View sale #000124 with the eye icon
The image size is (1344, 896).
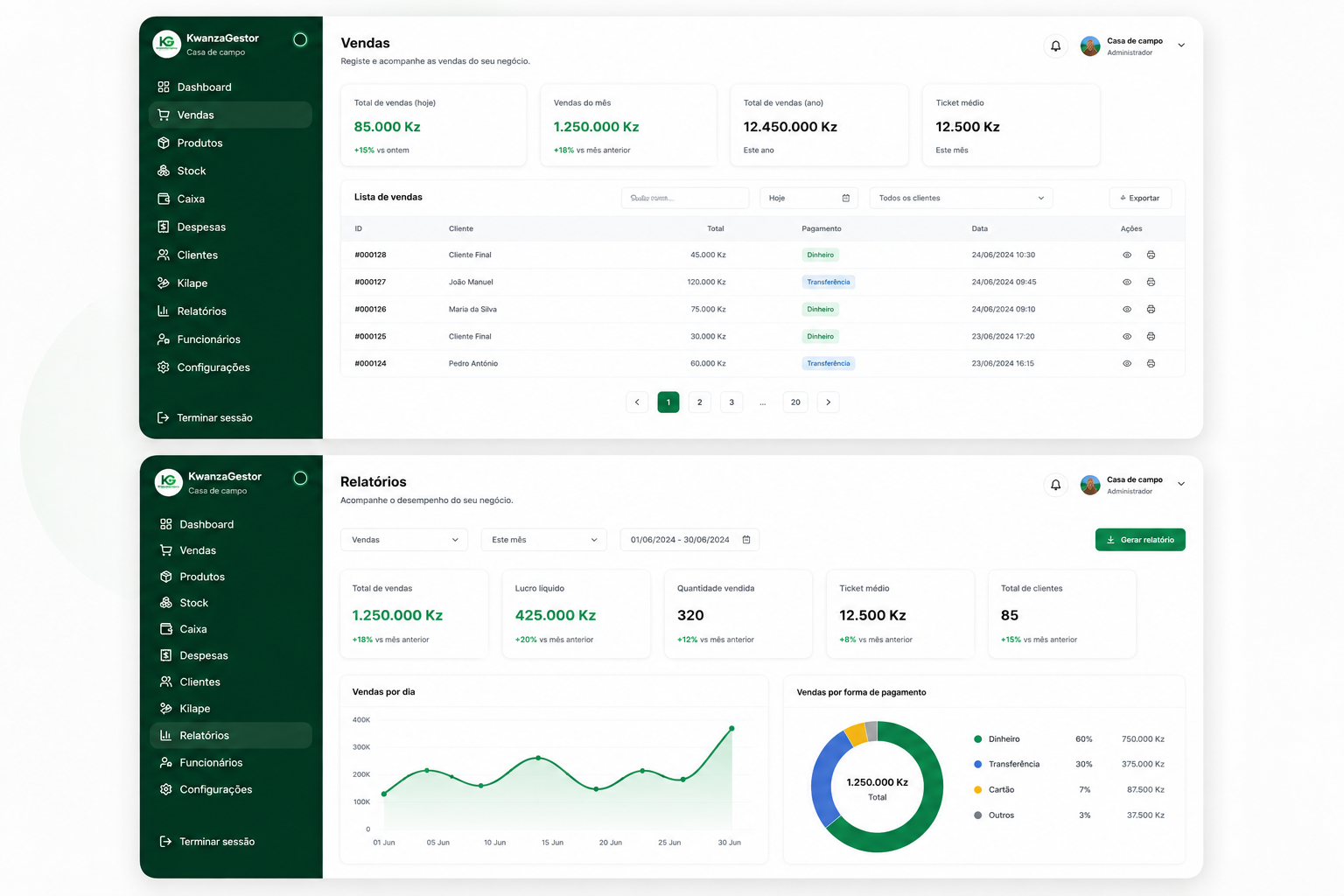click(1127, 363)
